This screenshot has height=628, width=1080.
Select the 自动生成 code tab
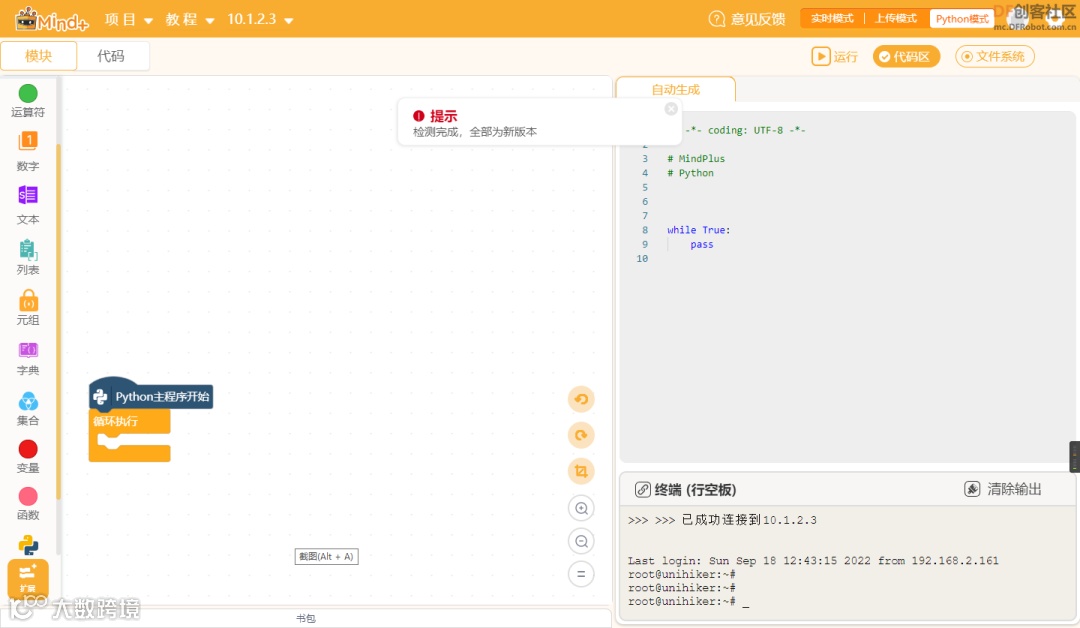(x=675, y=90)
